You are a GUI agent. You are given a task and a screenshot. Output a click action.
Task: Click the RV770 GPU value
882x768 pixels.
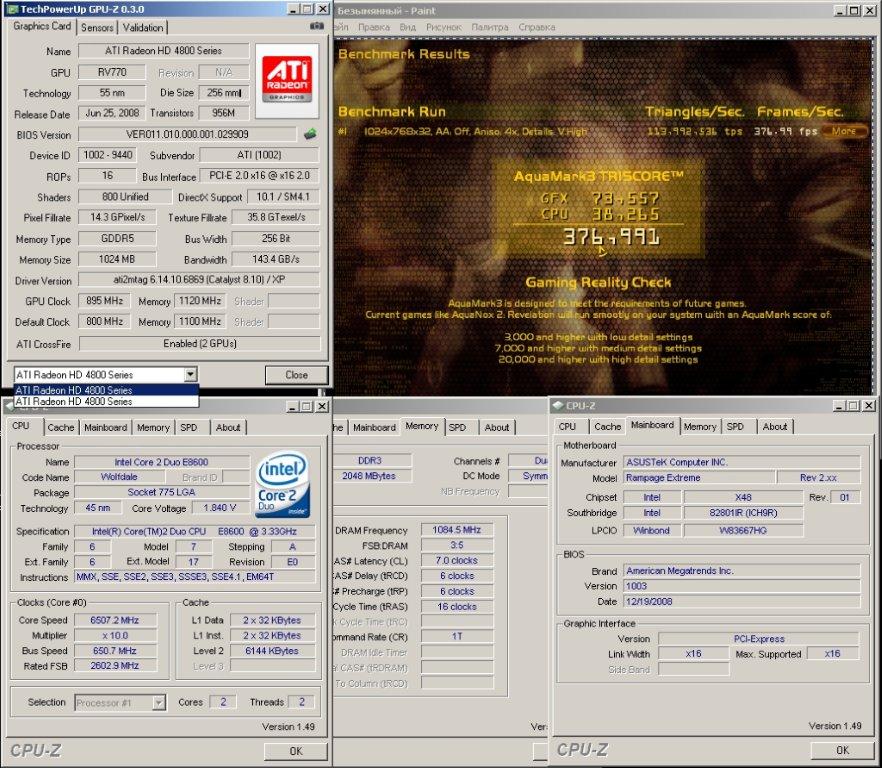(112, 72)
